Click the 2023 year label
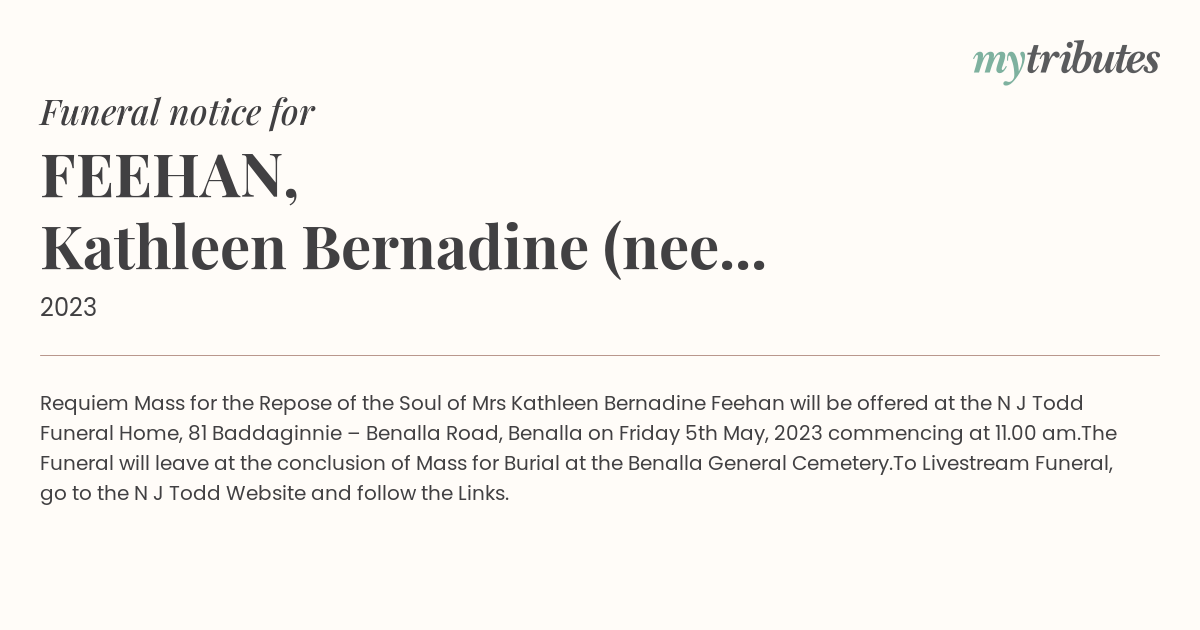The image size is (1200, 630). click(68, 308)
